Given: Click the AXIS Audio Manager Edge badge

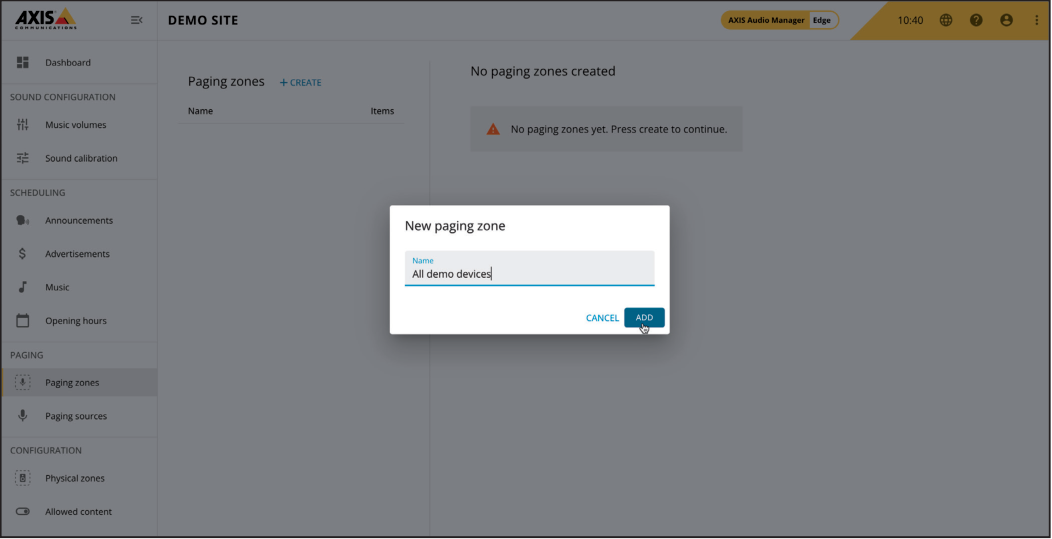Looking at the screenshot, I should point(780,20).
